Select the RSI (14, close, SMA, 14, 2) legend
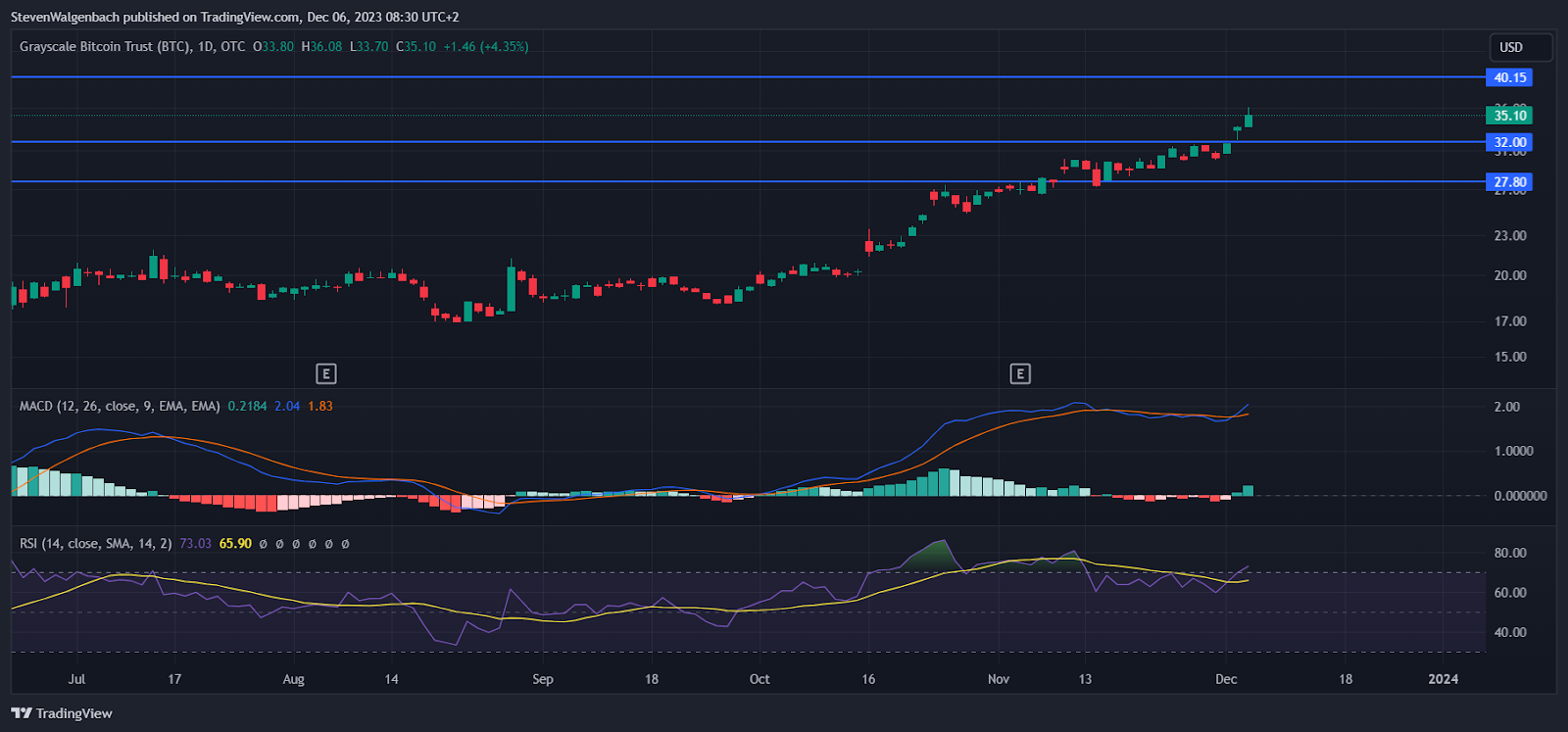The image size is (1568, 732). [x=96, y=543]
